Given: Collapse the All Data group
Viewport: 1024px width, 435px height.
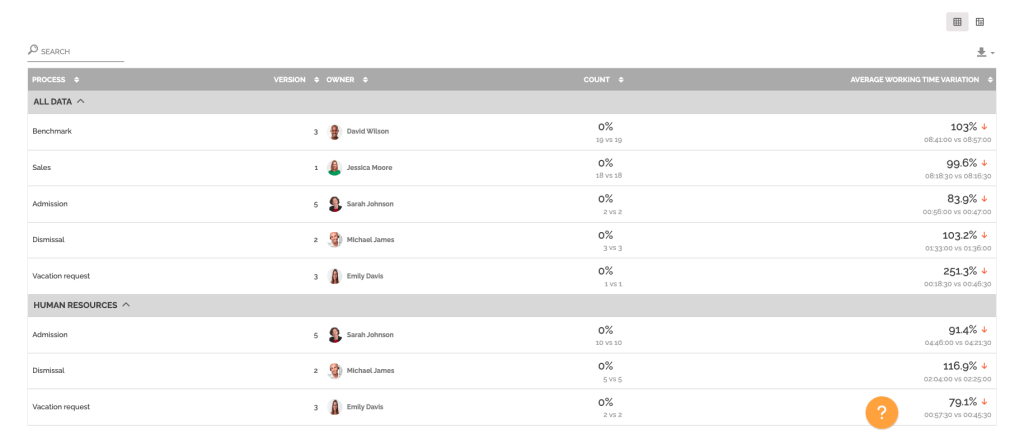Looking at the screenshot, I should pyautogui.click(x=80, y=102).
